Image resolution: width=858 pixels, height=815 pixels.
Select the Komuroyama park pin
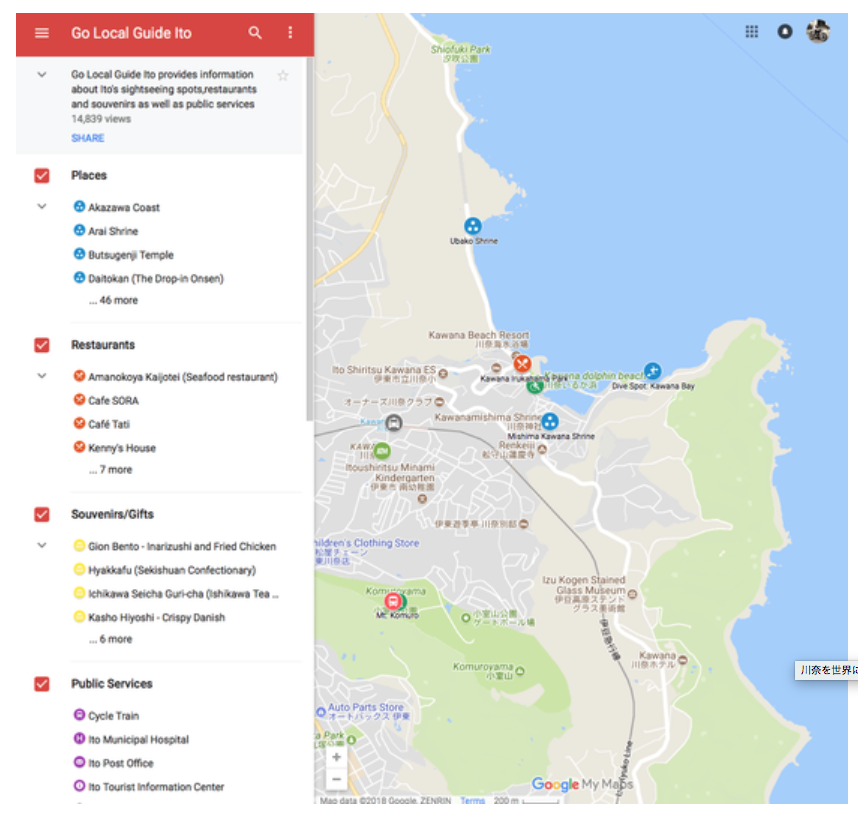(x=520, y=671)
